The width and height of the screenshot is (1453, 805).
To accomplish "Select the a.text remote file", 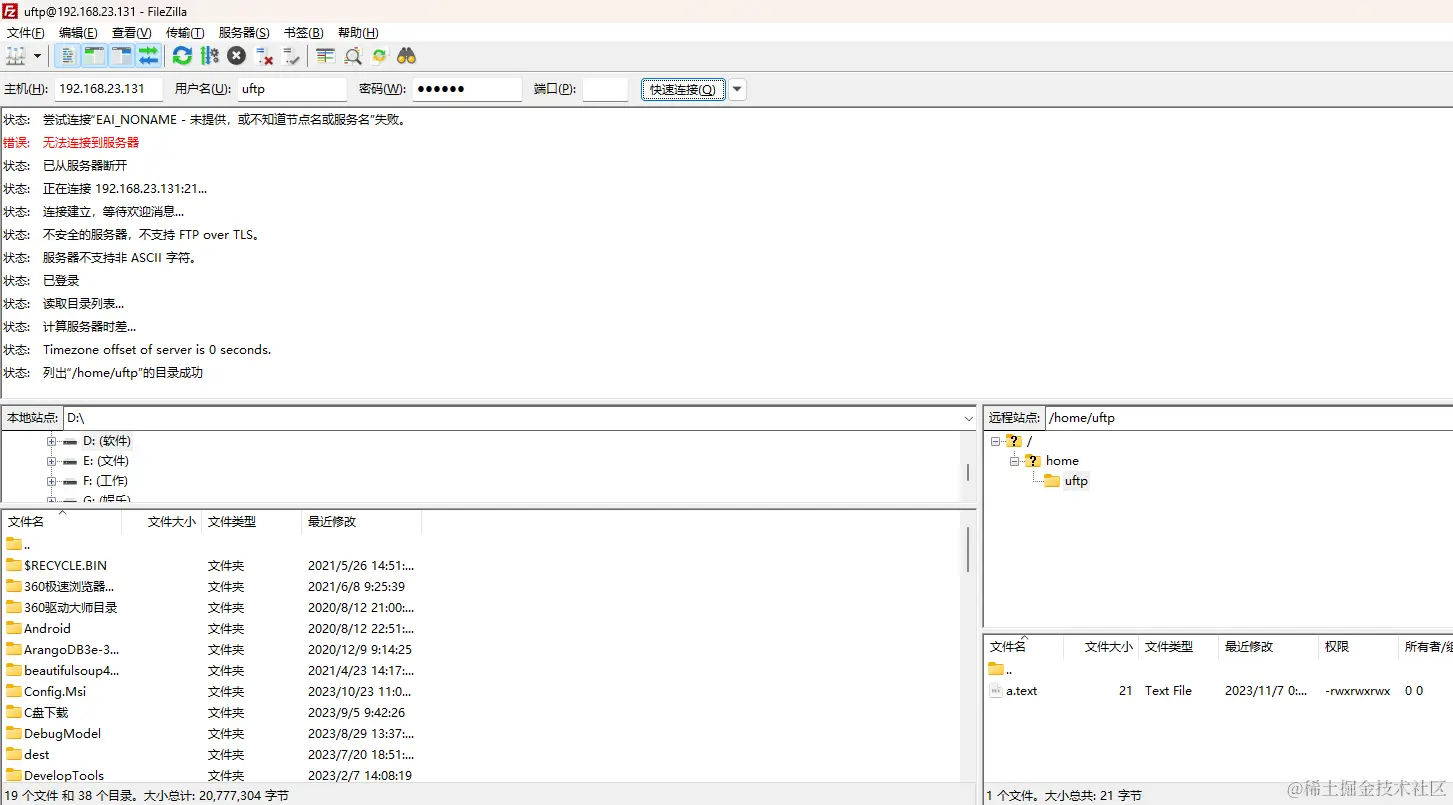I will pyautogui.click(x=1021, y=691).
